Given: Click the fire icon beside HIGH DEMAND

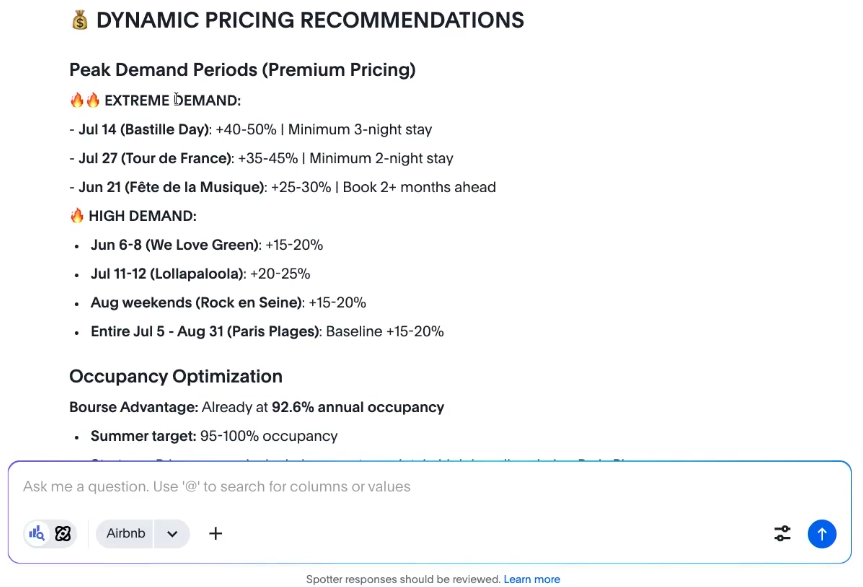Looking at the screenshot, I should pos(77,216).
